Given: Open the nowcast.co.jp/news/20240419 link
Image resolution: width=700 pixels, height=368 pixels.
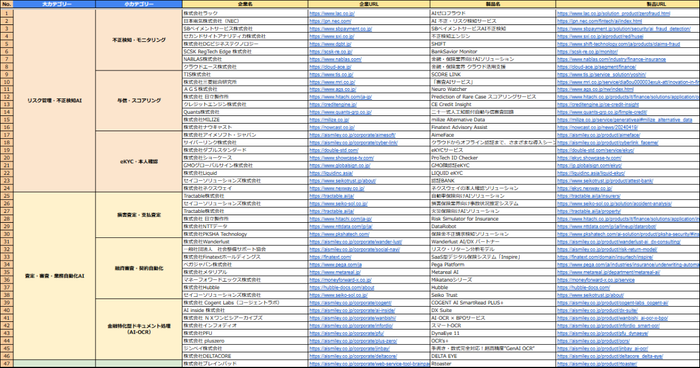Looking at the screenshot, I should tap(597, 127).
